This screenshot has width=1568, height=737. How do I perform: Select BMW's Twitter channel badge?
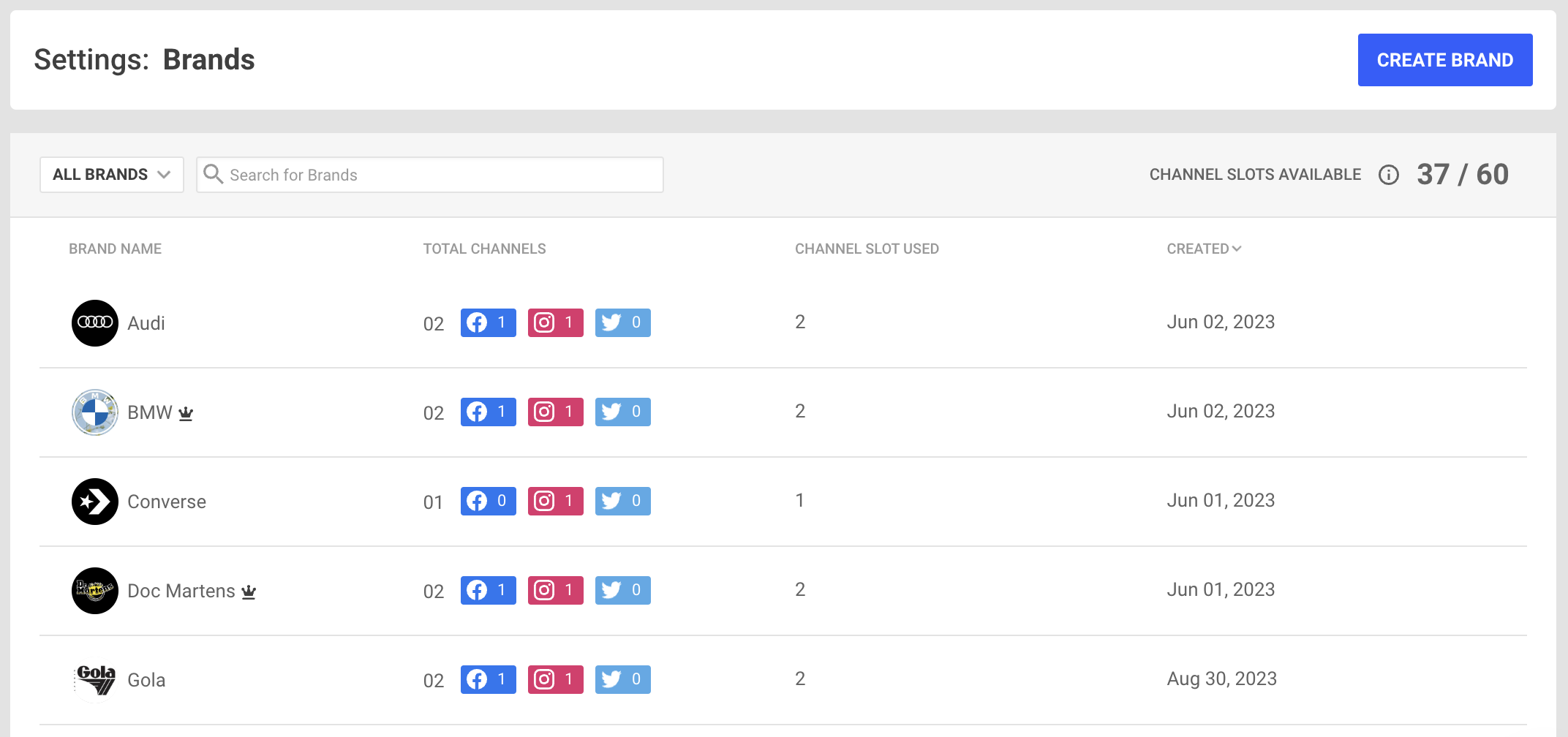pos(623,412)
